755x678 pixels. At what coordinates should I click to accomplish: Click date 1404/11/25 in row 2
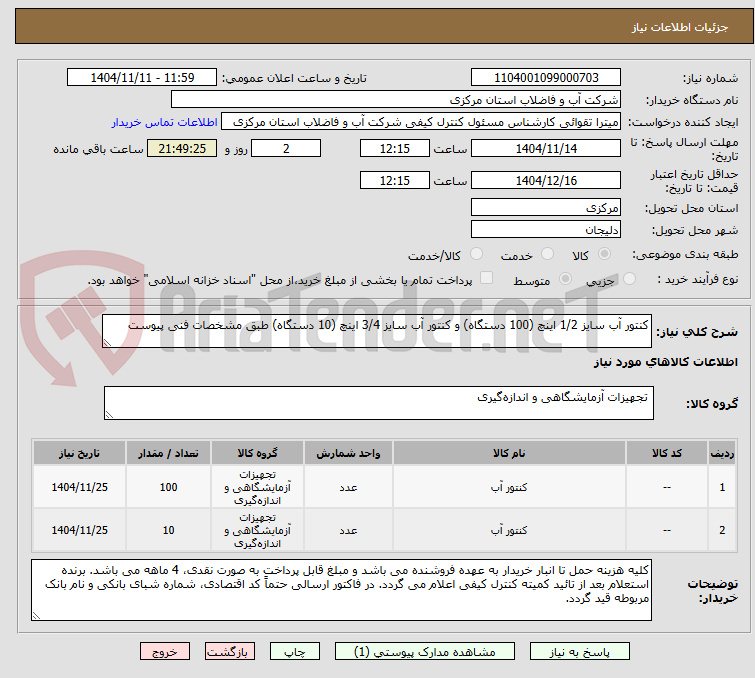(x=79, y=530)
